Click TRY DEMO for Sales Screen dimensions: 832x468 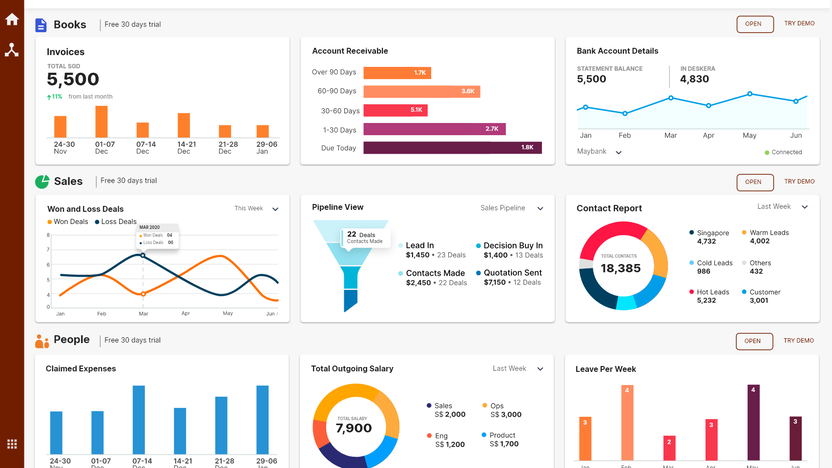[799, 181]
